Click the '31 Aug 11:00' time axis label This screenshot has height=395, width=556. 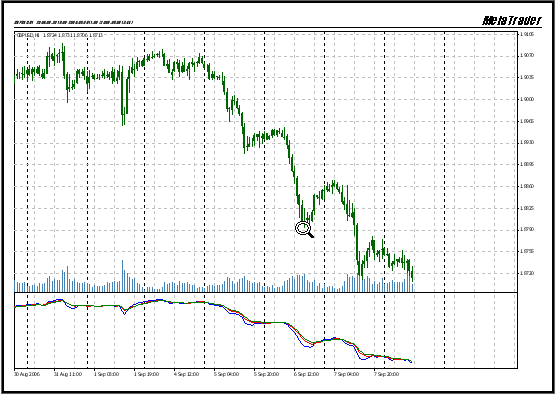point(67,374)
